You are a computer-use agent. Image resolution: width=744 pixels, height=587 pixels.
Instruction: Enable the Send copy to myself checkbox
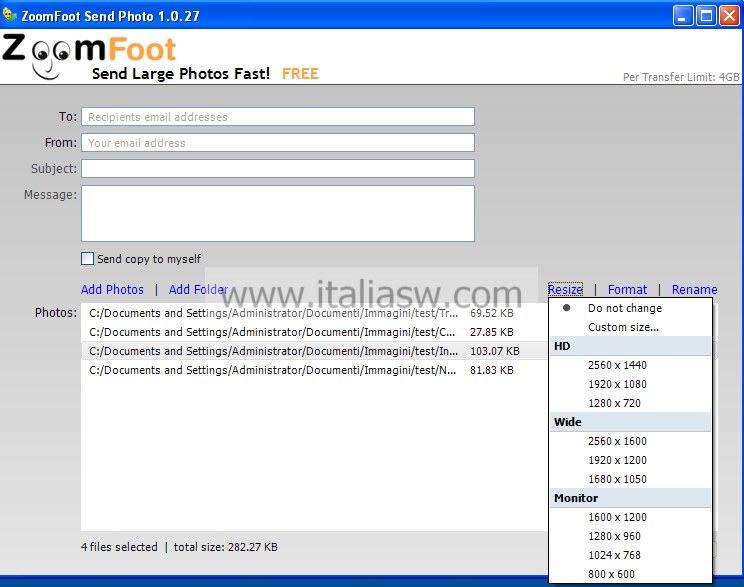point(87,259)
